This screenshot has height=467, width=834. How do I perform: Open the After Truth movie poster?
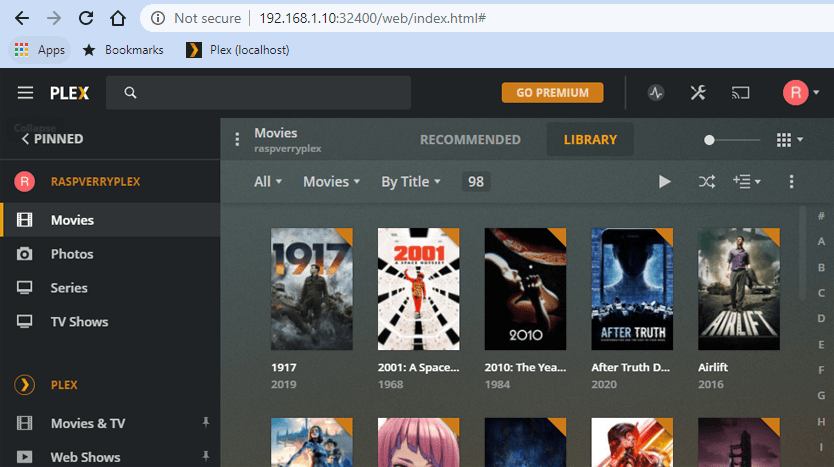(632, 289)
